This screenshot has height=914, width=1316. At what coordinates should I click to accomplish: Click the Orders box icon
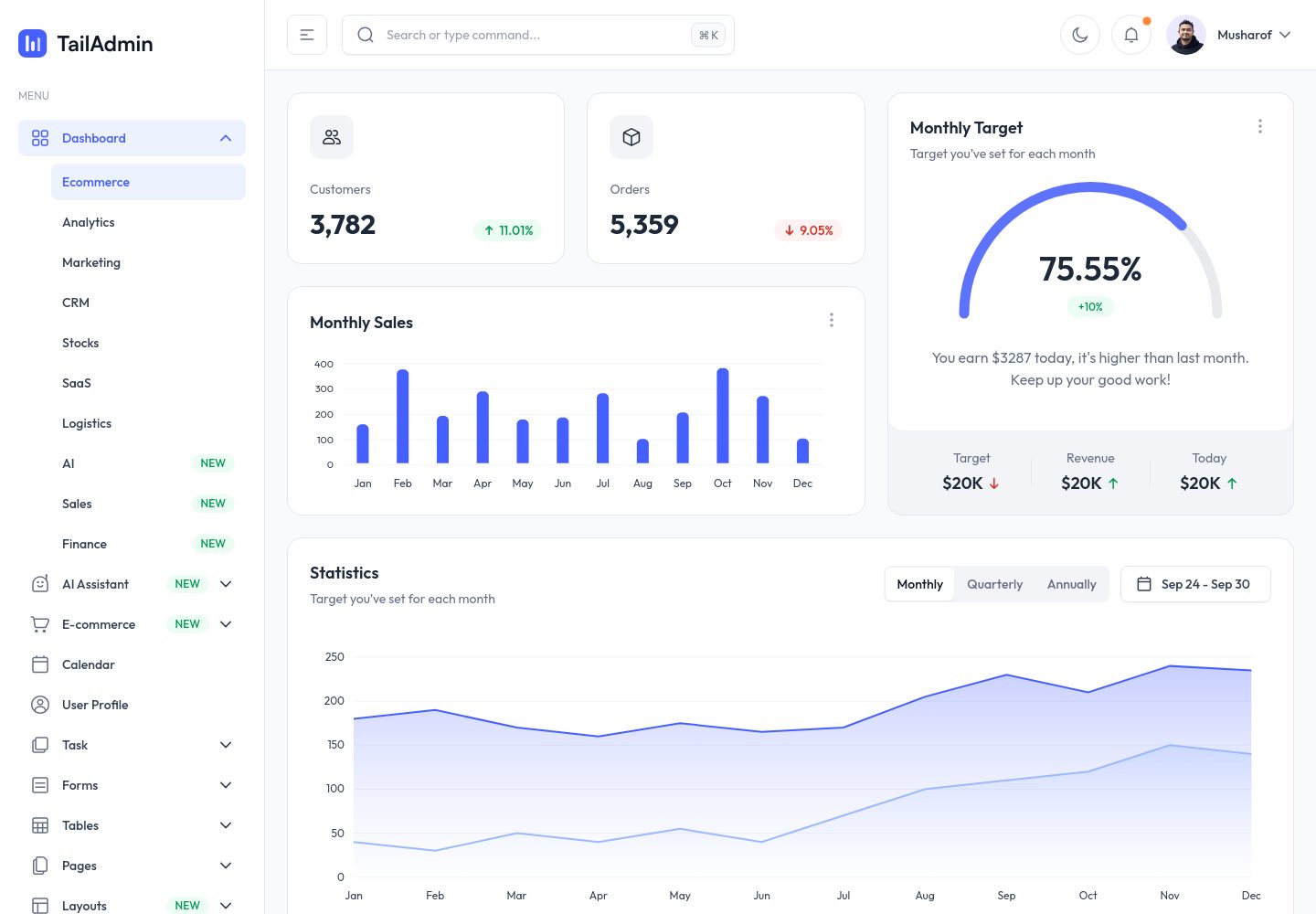pos(631,137)
